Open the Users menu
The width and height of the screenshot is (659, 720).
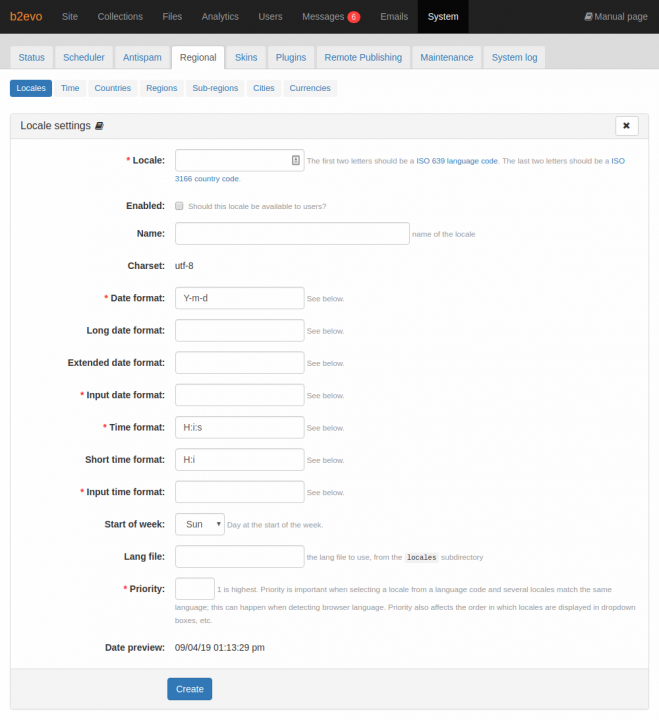click(x=270, y=17)
